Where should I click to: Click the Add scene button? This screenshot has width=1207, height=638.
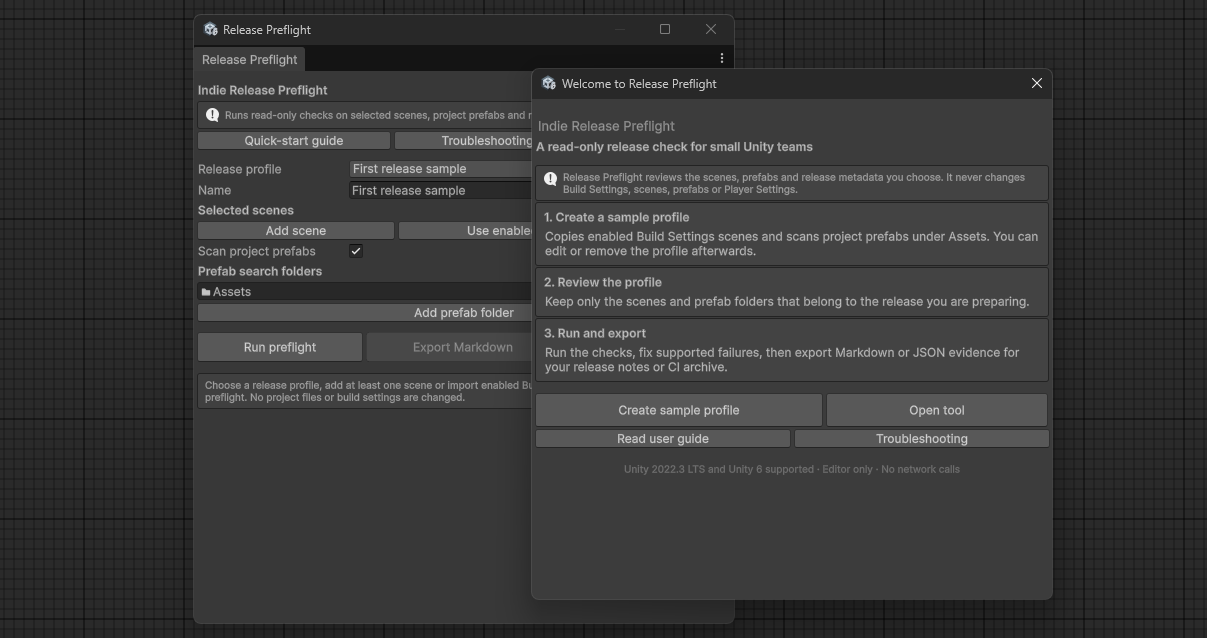coord(296,231)
